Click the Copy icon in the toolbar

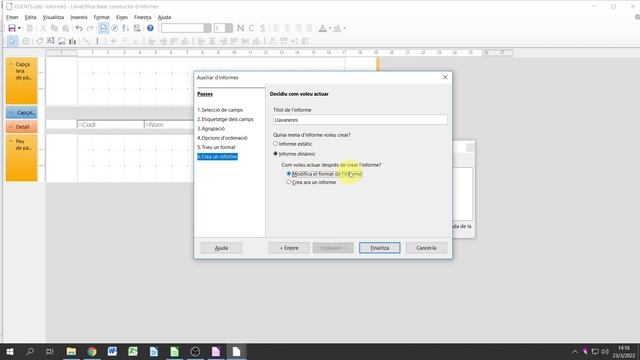tap(54, 28)
